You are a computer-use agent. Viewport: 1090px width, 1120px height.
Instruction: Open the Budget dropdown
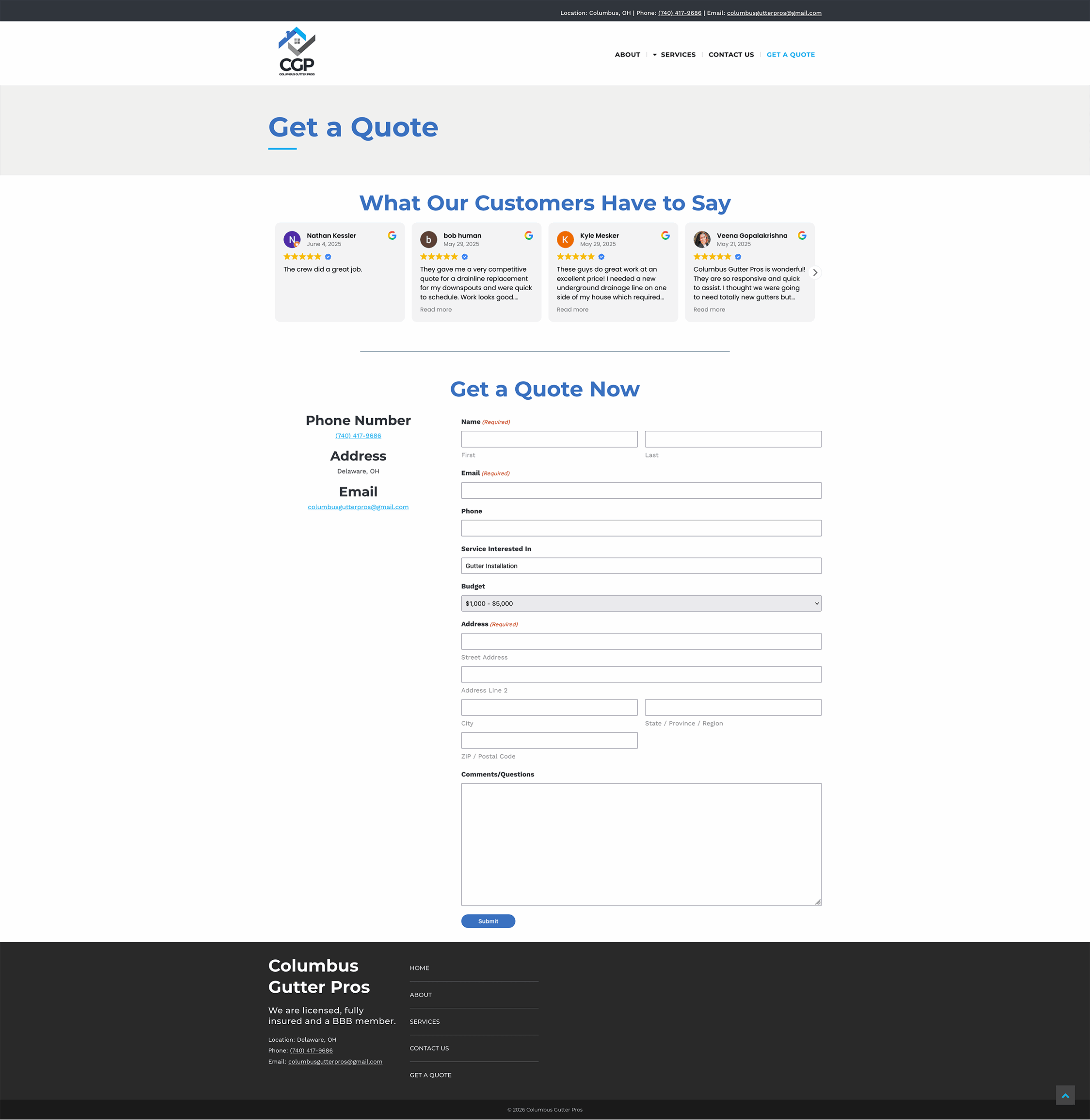641,603
